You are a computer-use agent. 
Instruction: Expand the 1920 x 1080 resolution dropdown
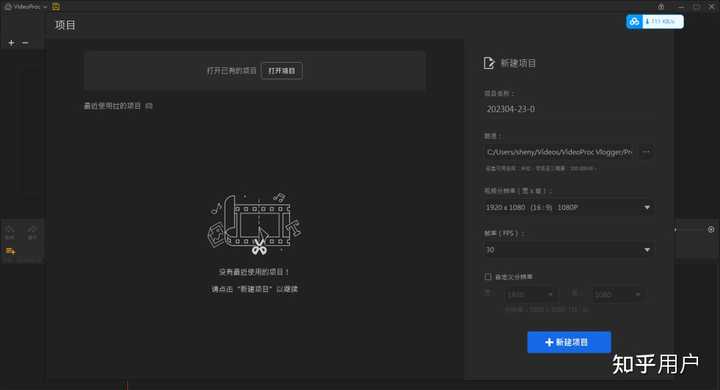tap(568, 208)
